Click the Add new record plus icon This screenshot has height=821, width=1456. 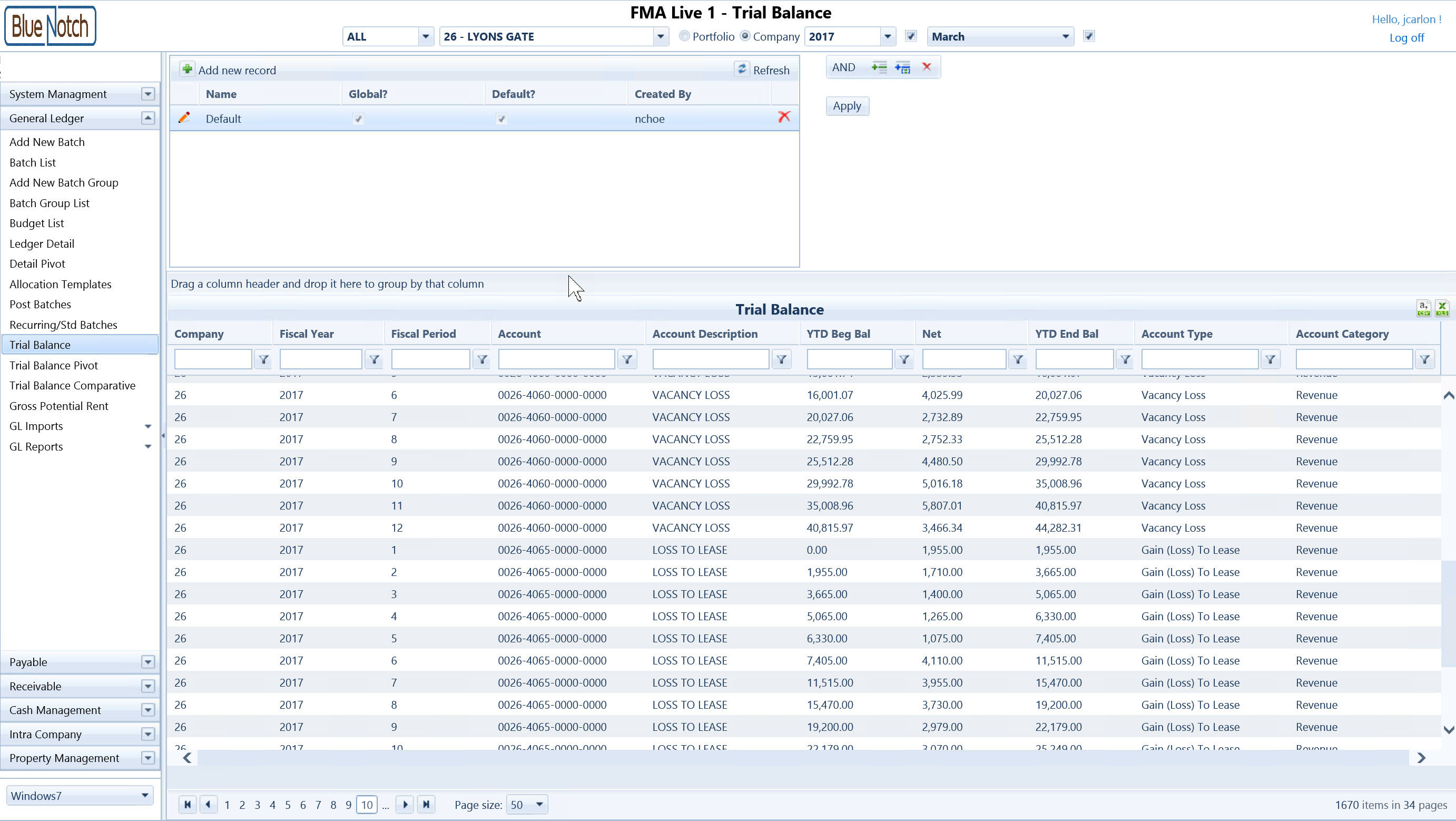187,69
